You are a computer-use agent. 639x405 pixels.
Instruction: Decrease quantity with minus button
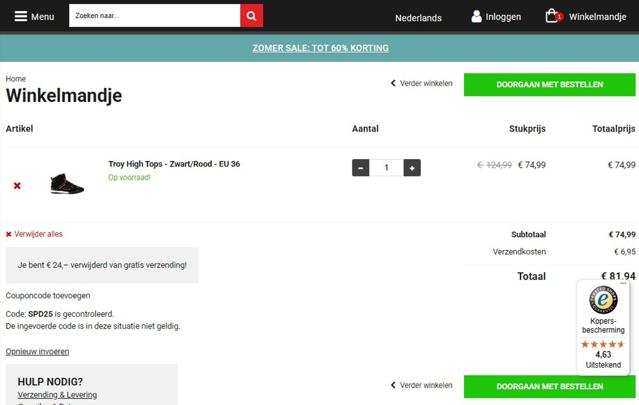coord(361,168)
